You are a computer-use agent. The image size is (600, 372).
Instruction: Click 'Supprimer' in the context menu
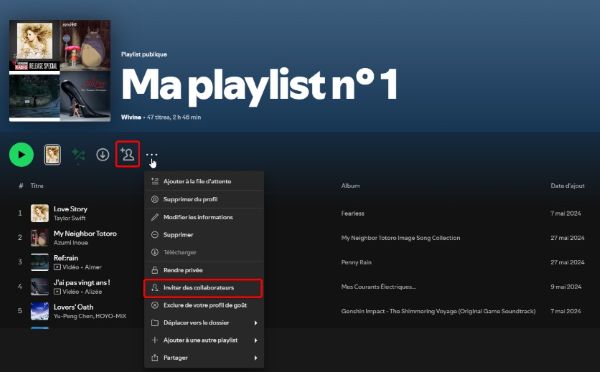tap(204, 235)
